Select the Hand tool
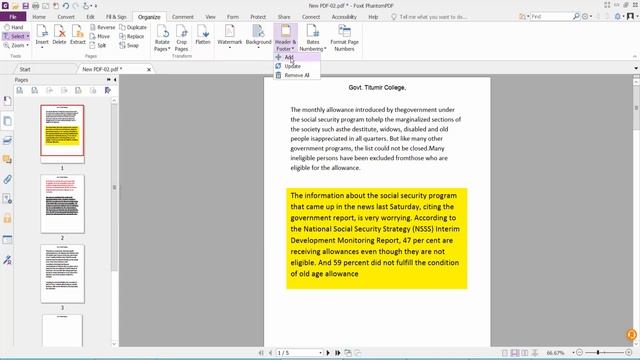Screen dimensions: 640x360 (13, 27)
